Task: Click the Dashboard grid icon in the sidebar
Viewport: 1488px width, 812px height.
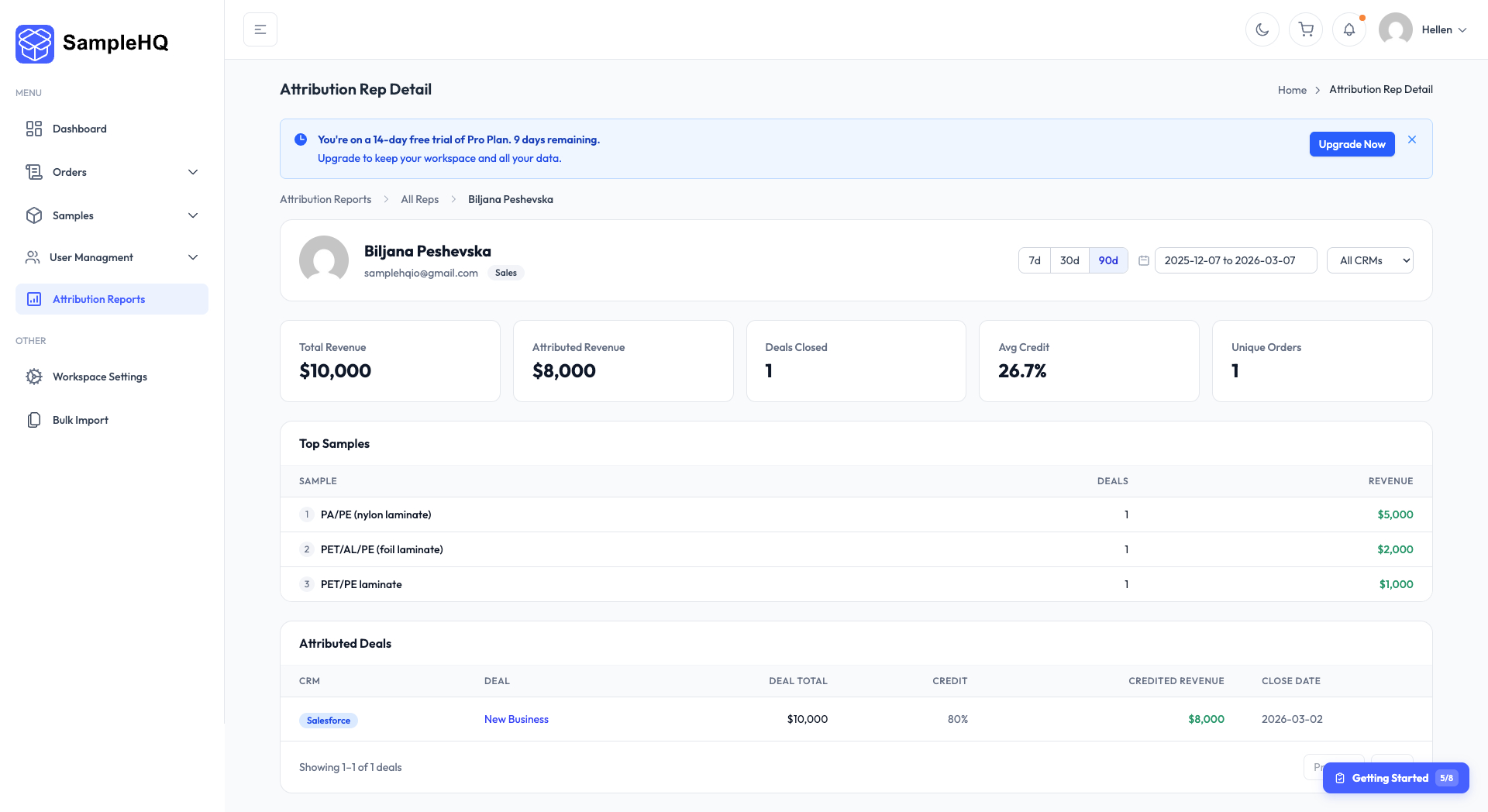Action: [34, 129]
